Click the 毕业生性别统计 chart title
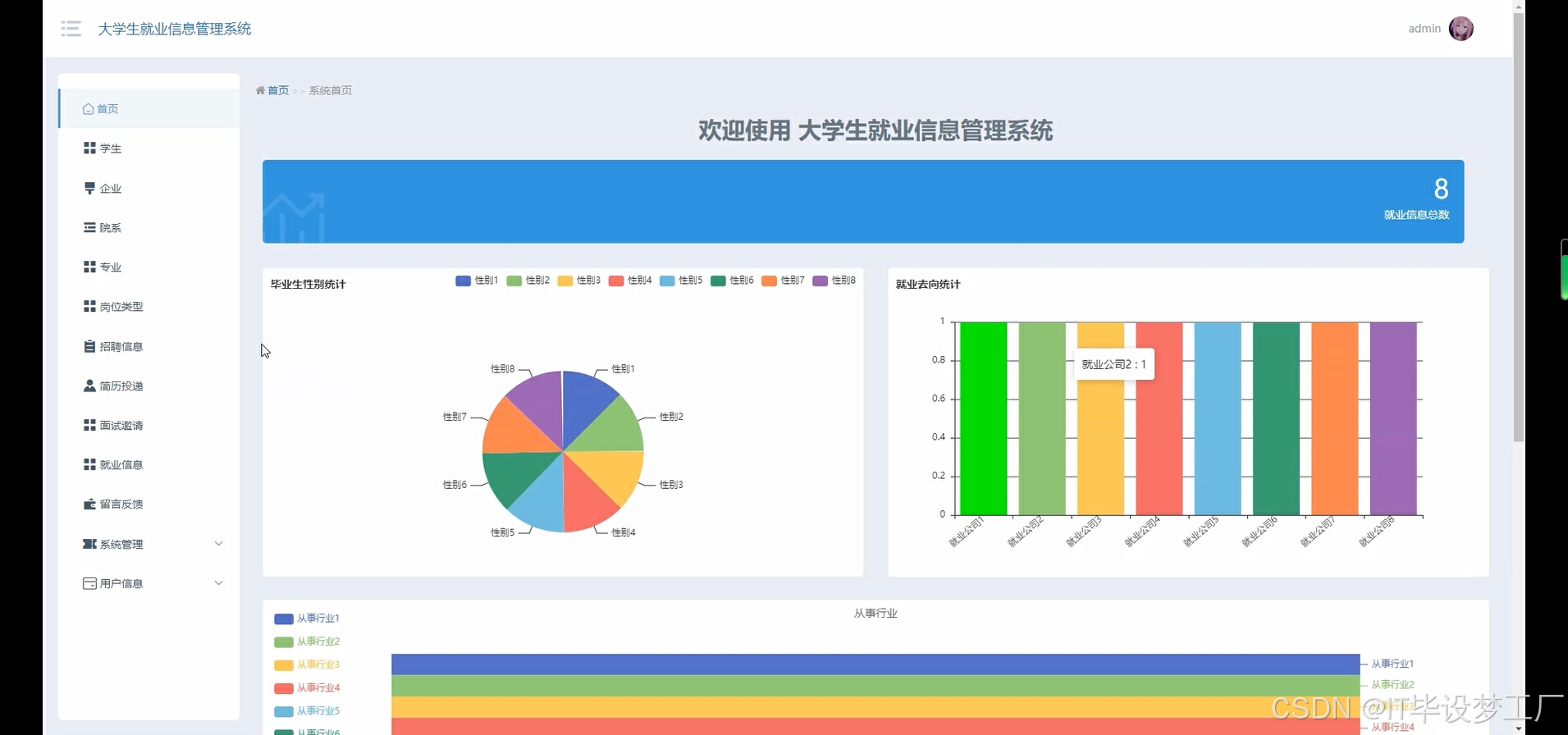 tap(309, 284)
